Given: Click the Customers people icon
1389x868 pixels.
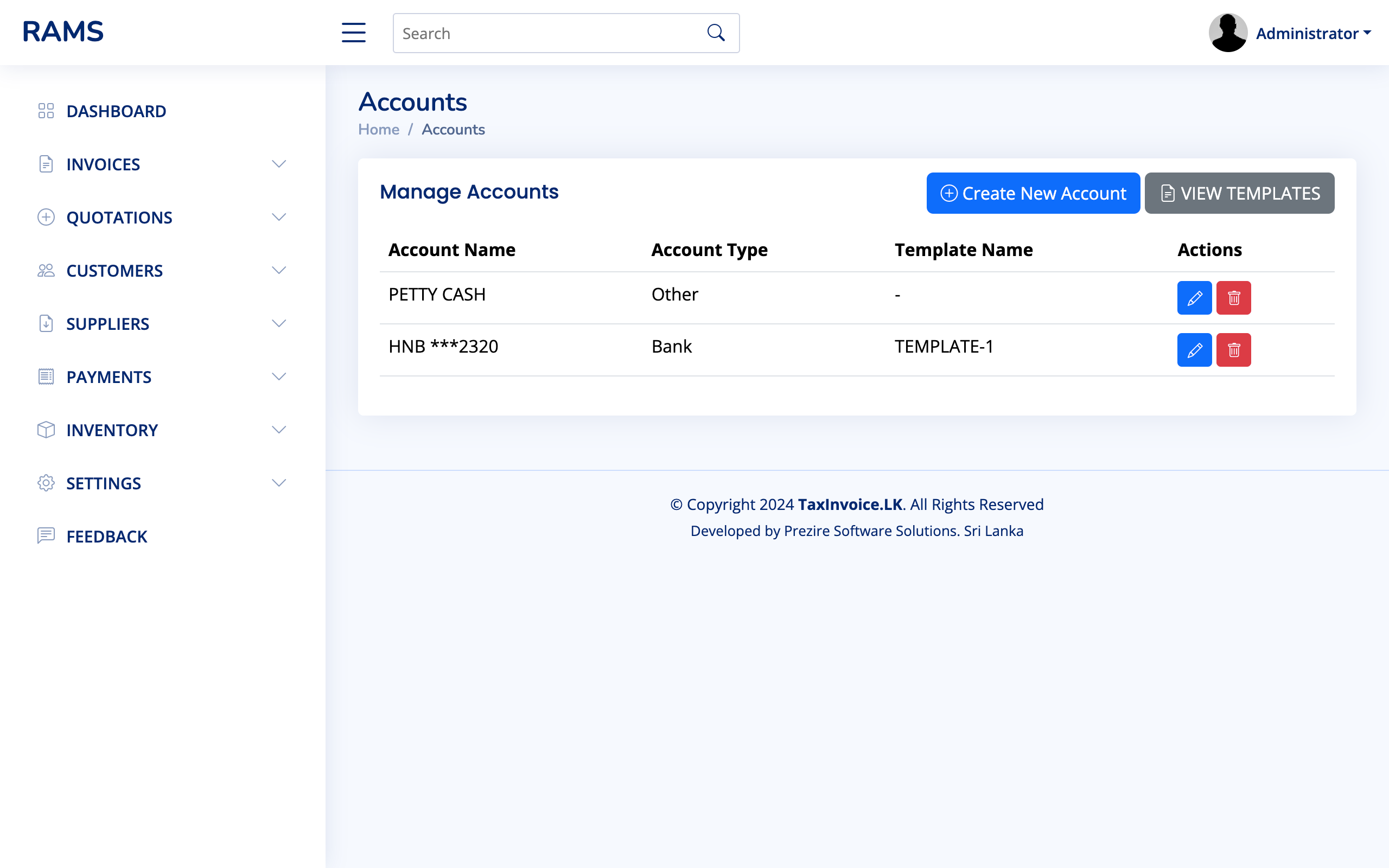Looking at the screenshot, I should point(46,270).
